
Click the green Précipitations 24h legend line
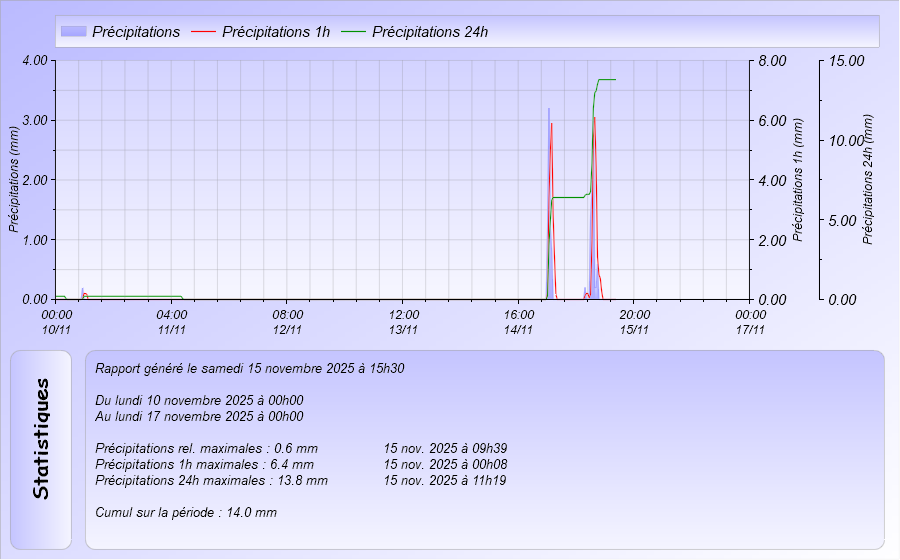[353, 31]
